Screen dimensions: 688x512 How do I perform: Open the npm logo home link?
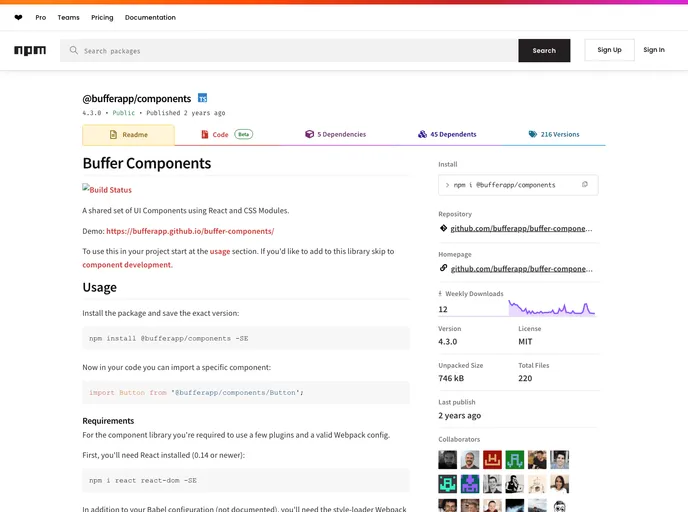(x=30, y=50)
